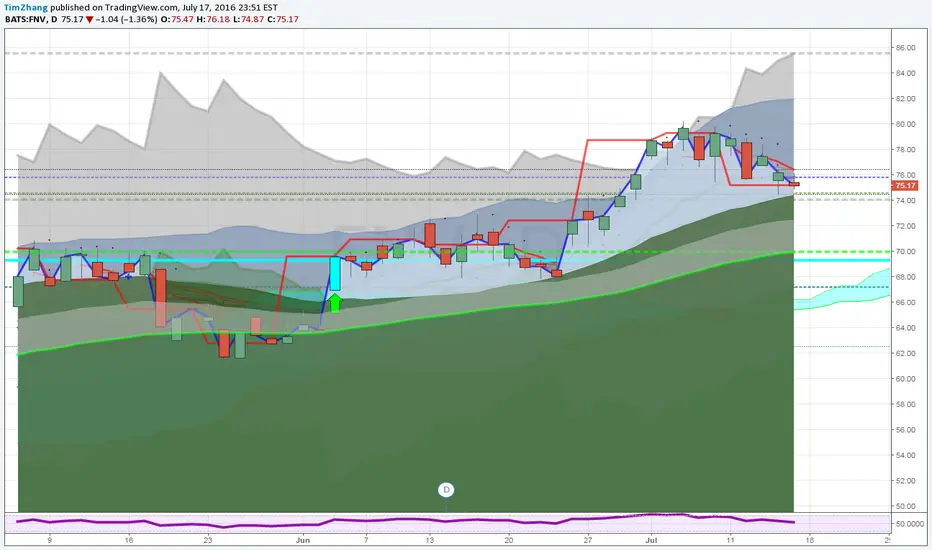
Task: Select the BATS:FNV symbol label
Action: [26, 19]
